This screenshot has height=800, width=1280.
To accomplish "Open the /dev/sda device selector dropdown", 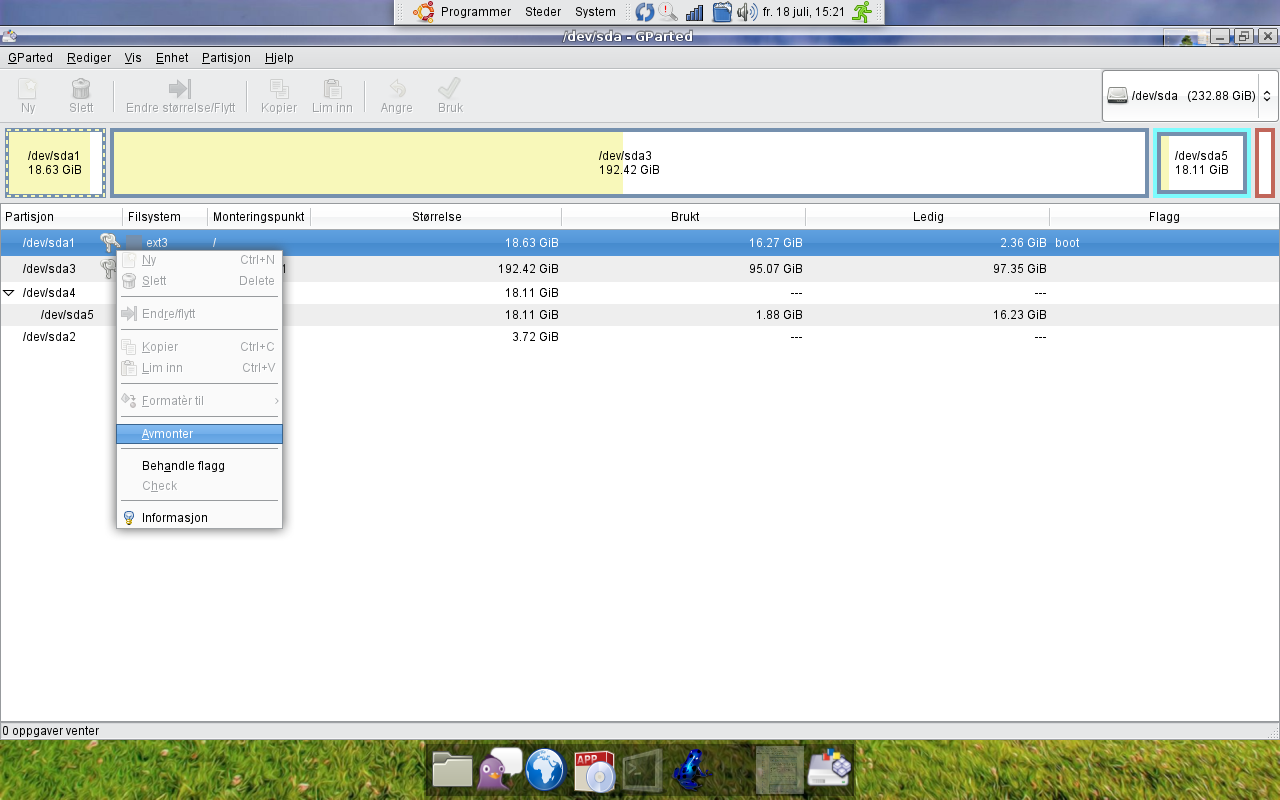I will pos(1189,96).
